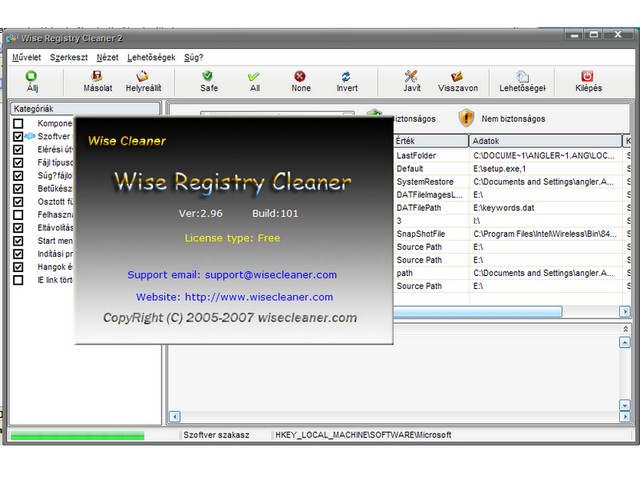This screenshot has height=480, width=640.
Task: Click the Ver:2.96 version text
Action: tap(200, 213)
